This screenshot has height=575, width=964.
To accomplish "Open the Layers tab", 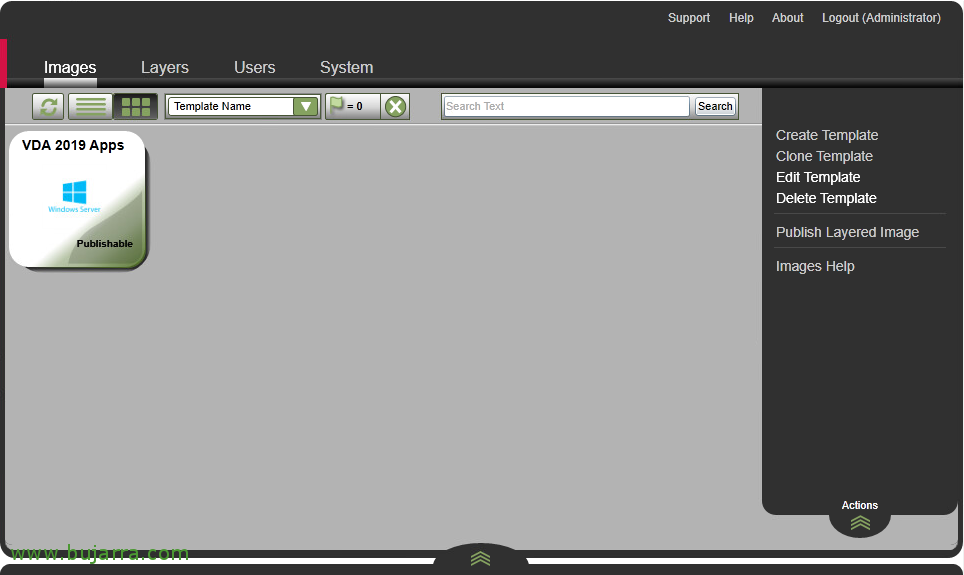I will coord(165,67).
